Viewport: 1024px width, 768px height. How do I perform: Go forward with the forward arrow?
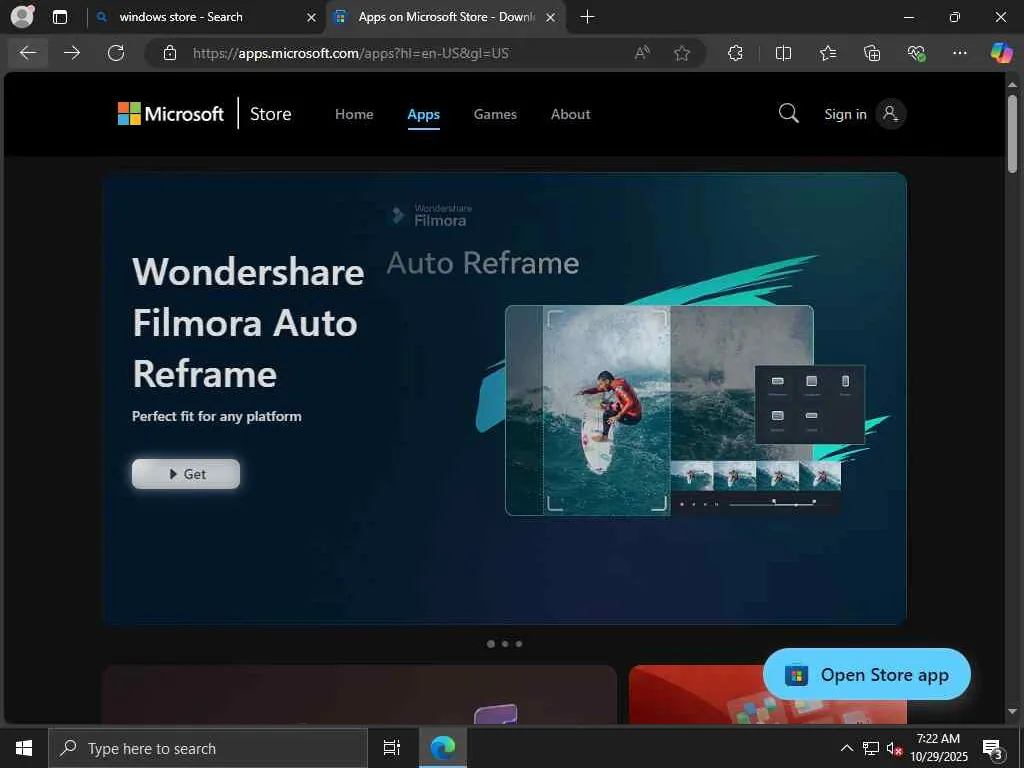click(x=72, y=53)
